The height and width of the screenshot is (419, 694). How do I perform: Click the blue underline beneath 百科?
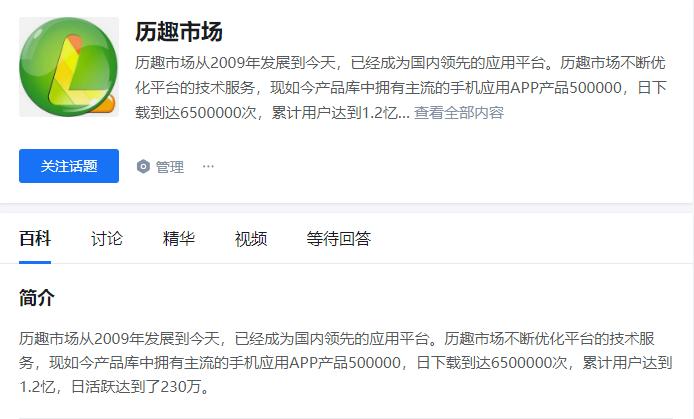click(35, 262)
